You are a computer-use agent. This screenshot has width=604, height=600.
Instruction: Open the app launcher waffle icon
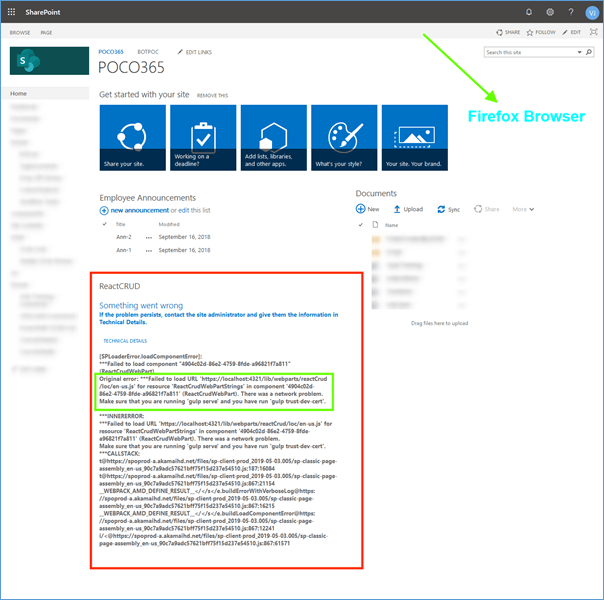coord(11,12)
